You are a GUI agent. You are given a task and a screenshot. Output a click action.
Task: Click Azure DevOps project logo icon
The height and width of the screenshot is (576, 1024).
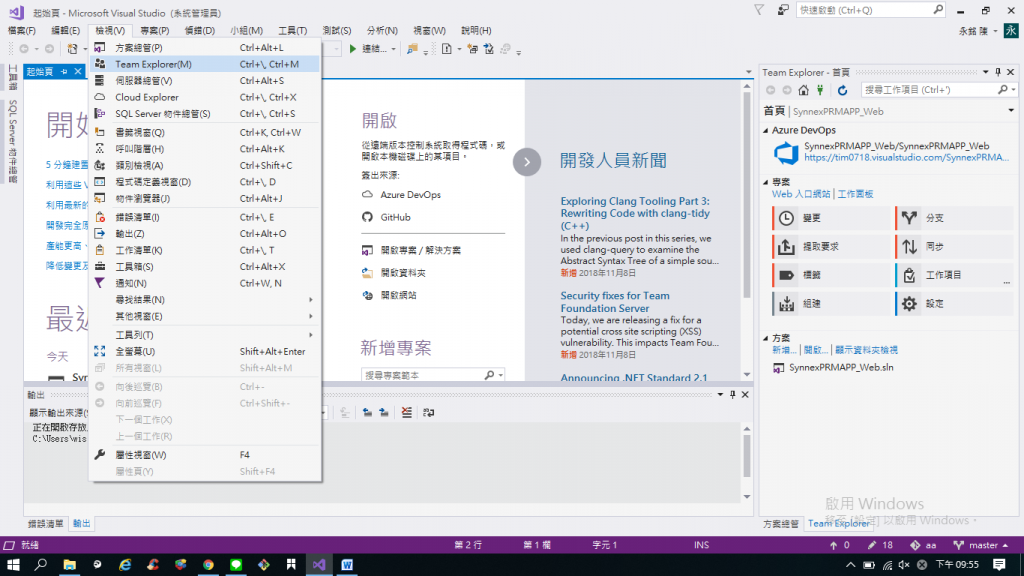(x=786, y=153)
